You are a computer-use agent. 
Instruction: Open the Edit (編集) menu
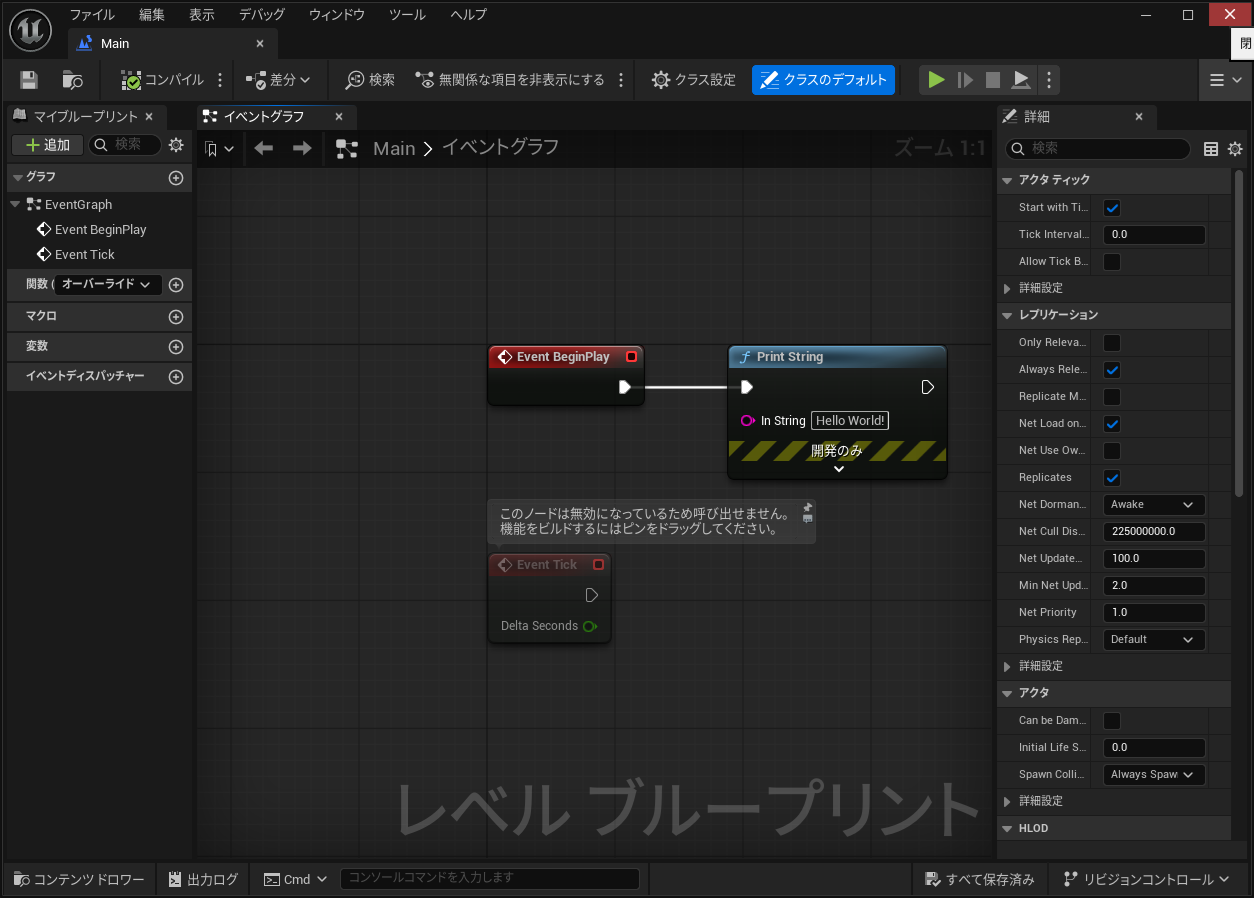(x=152, y=15)
